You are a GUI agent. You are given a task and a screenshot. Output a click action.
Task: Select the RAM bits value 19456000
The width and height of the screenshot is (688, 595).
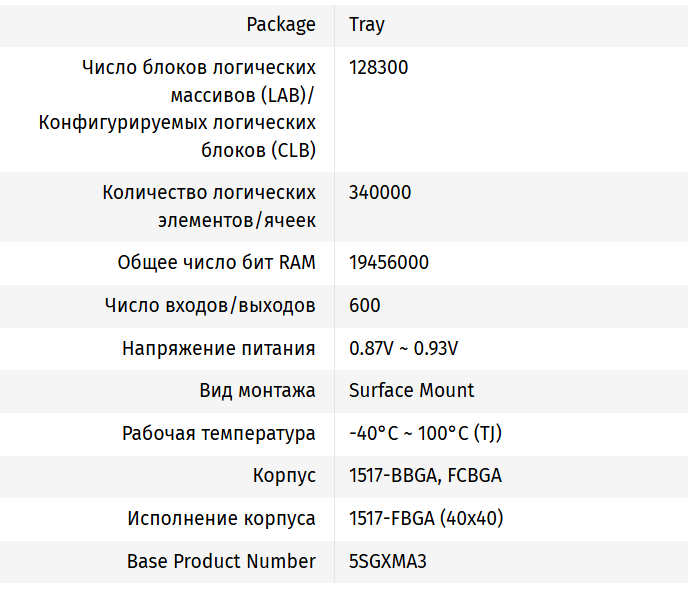pyautogui.click(x=389, y=263)
